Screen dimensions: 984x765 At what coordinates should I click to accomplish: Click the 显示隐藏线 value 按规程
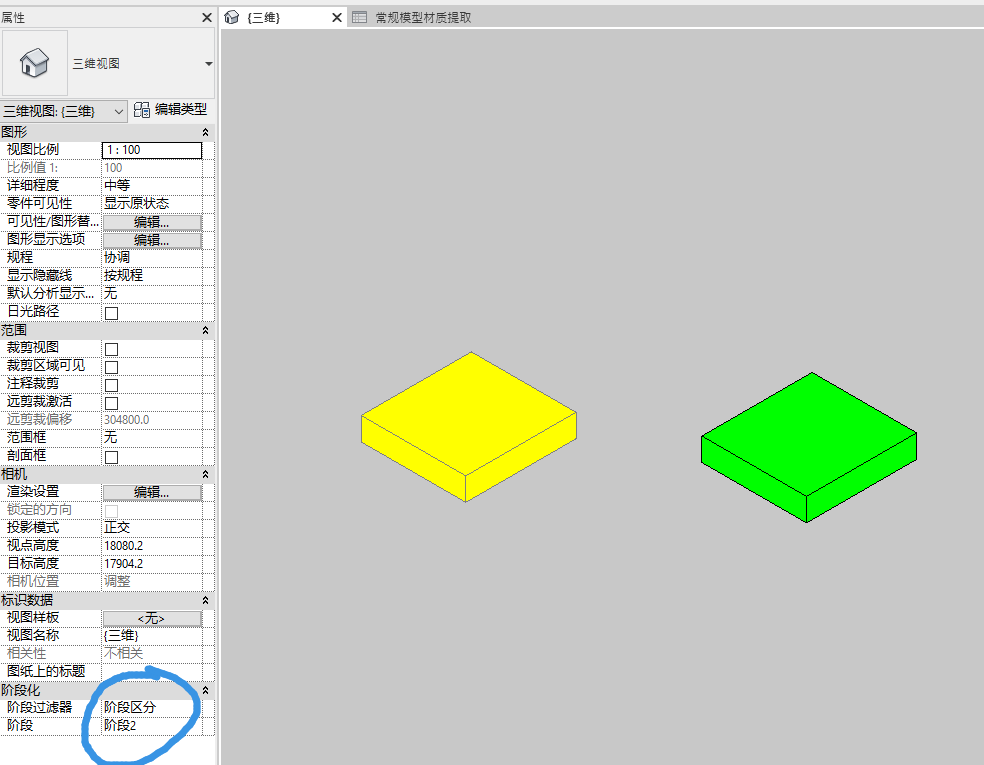tap(124, 276)
